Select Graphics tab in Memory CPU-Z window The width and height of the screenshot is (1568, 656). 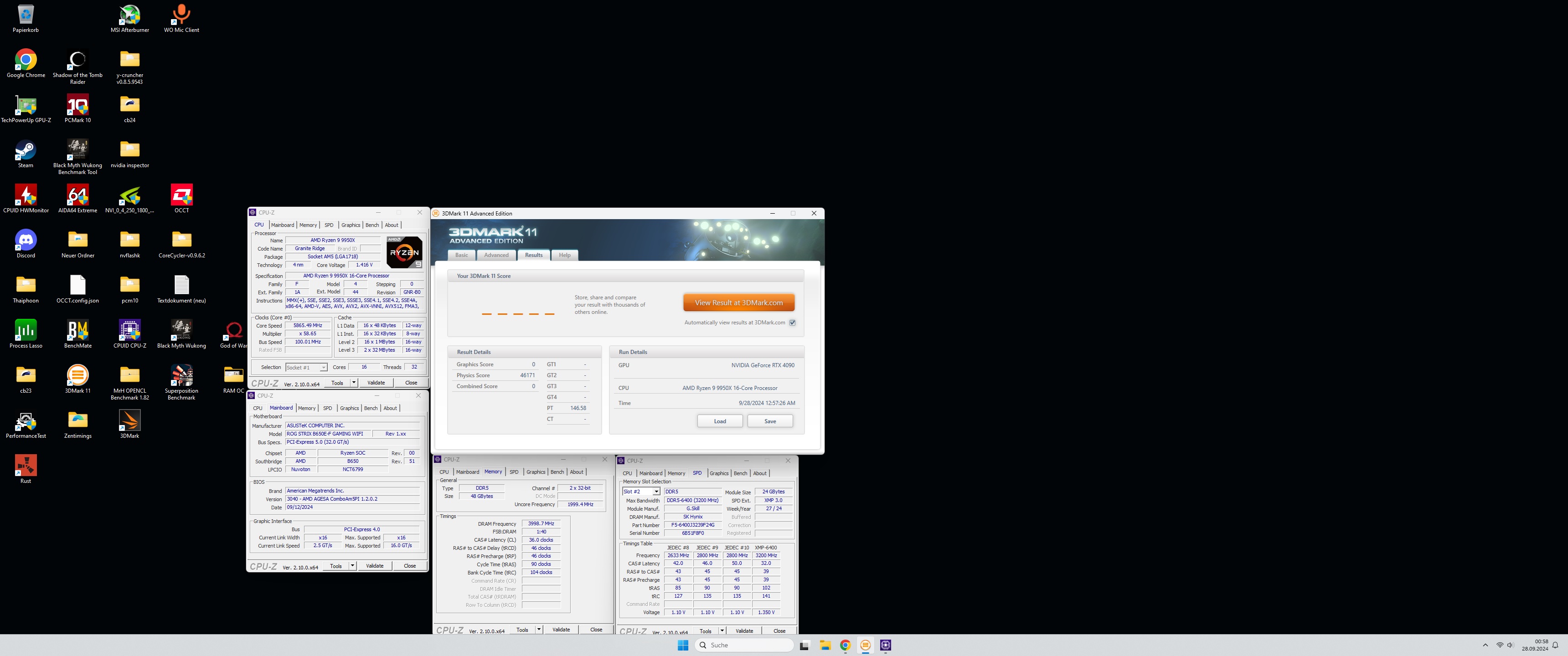(536, 472)
